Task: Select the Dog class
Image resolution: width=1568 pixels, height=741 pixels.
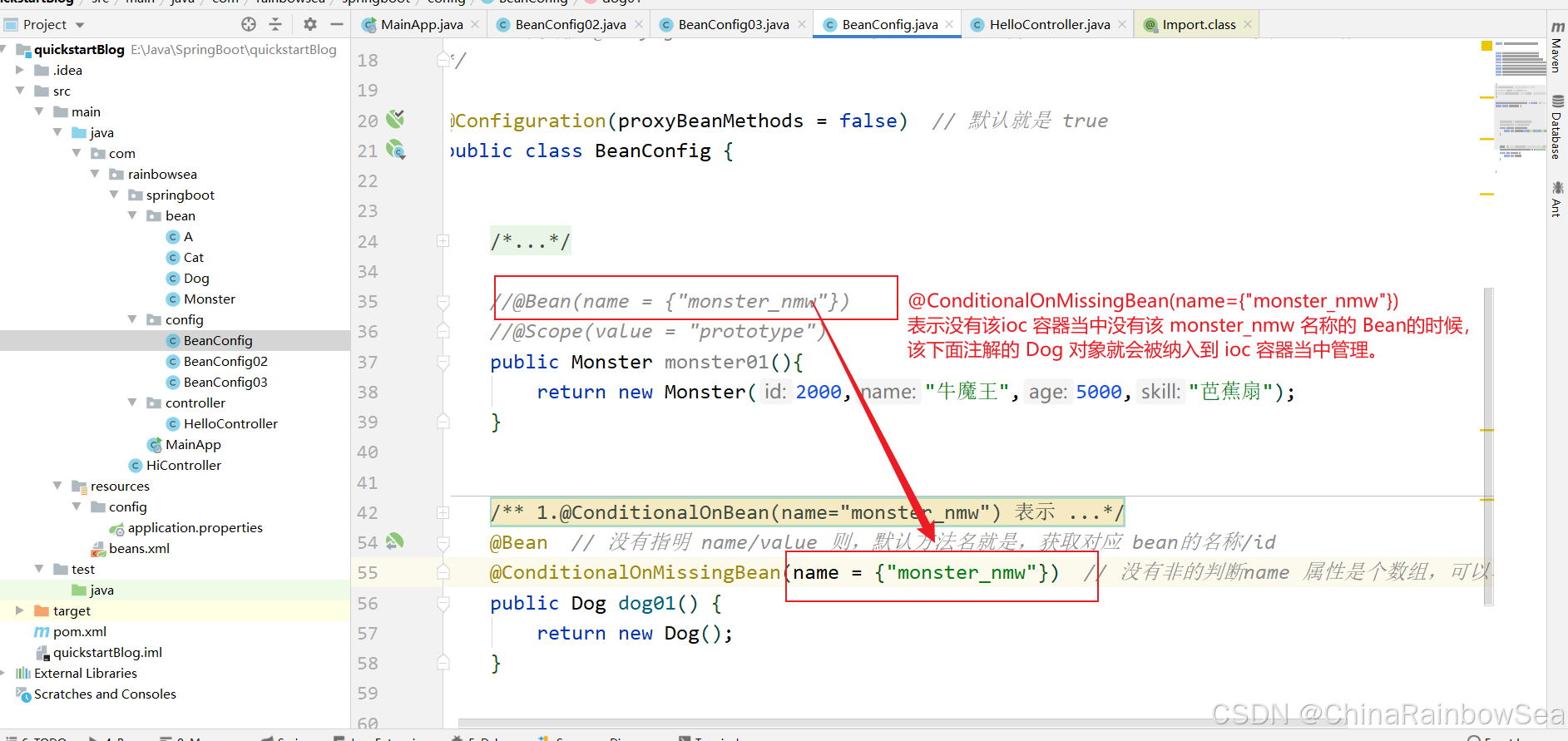Action: coord(188,278)
